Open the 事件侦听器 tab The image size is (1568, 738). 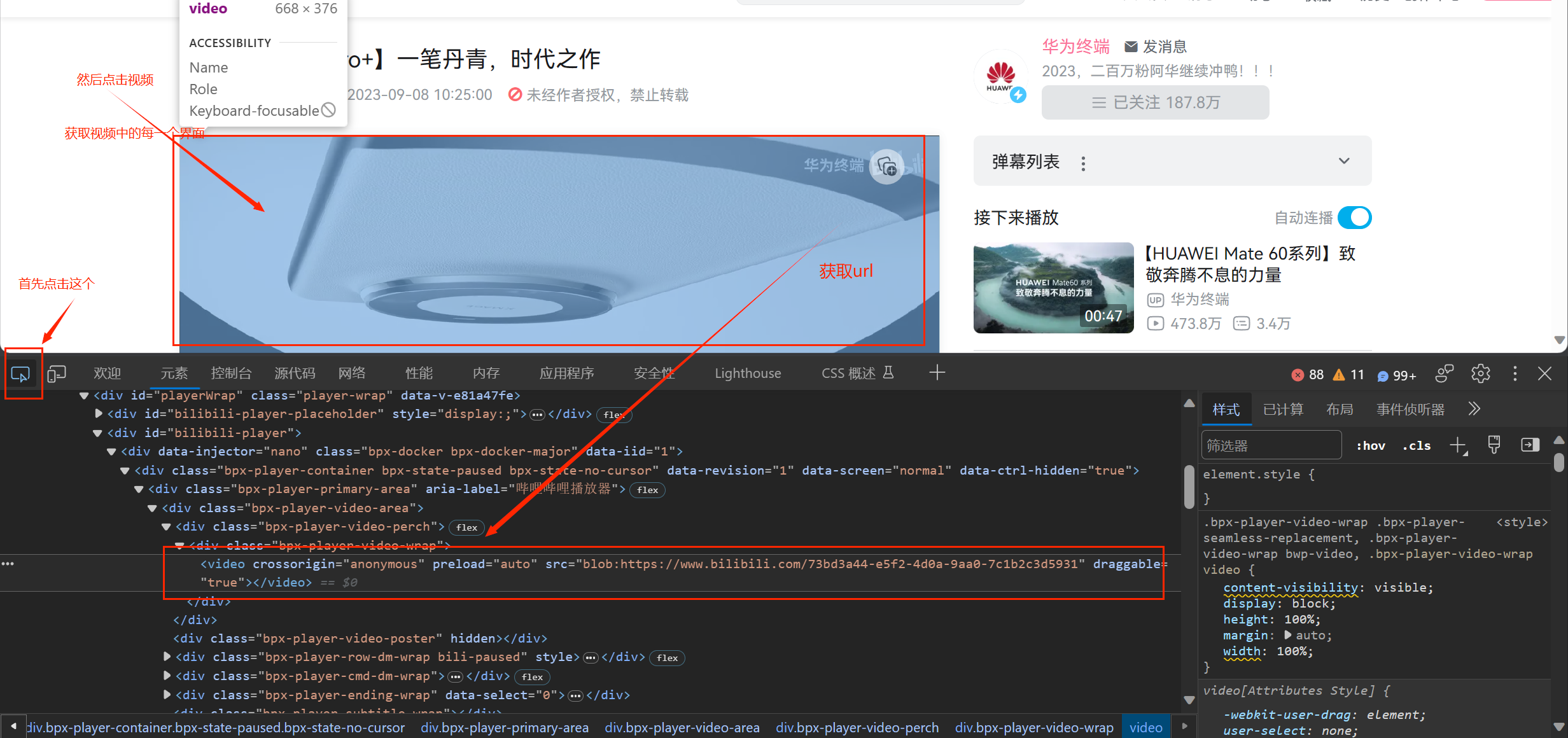tap(1411, 410)
